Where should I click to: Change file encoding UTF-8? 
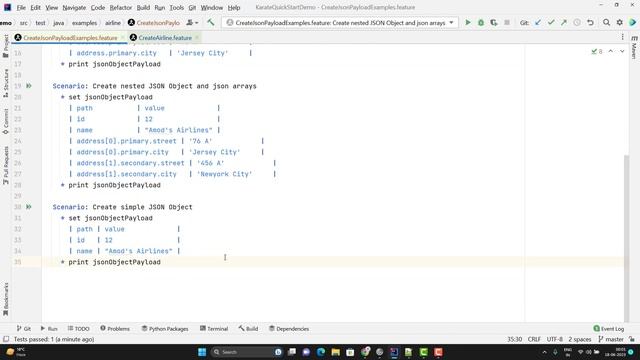pyautogui.click(x=555, y=339)
